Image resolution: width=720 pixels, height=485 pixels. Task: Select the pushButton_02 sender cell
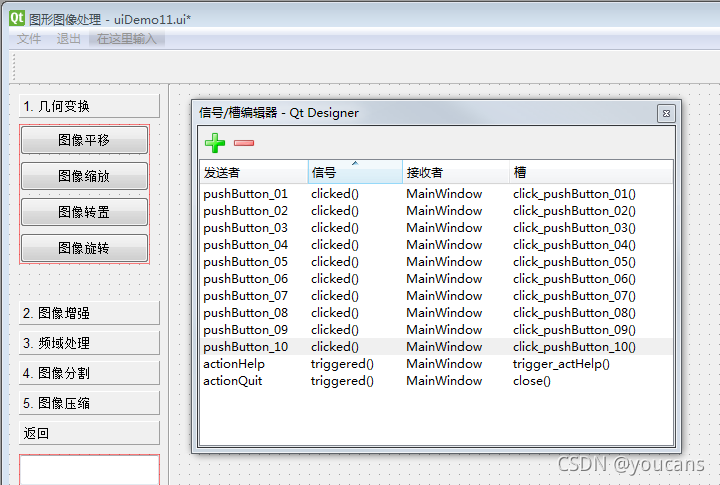(x=246, y=211)
